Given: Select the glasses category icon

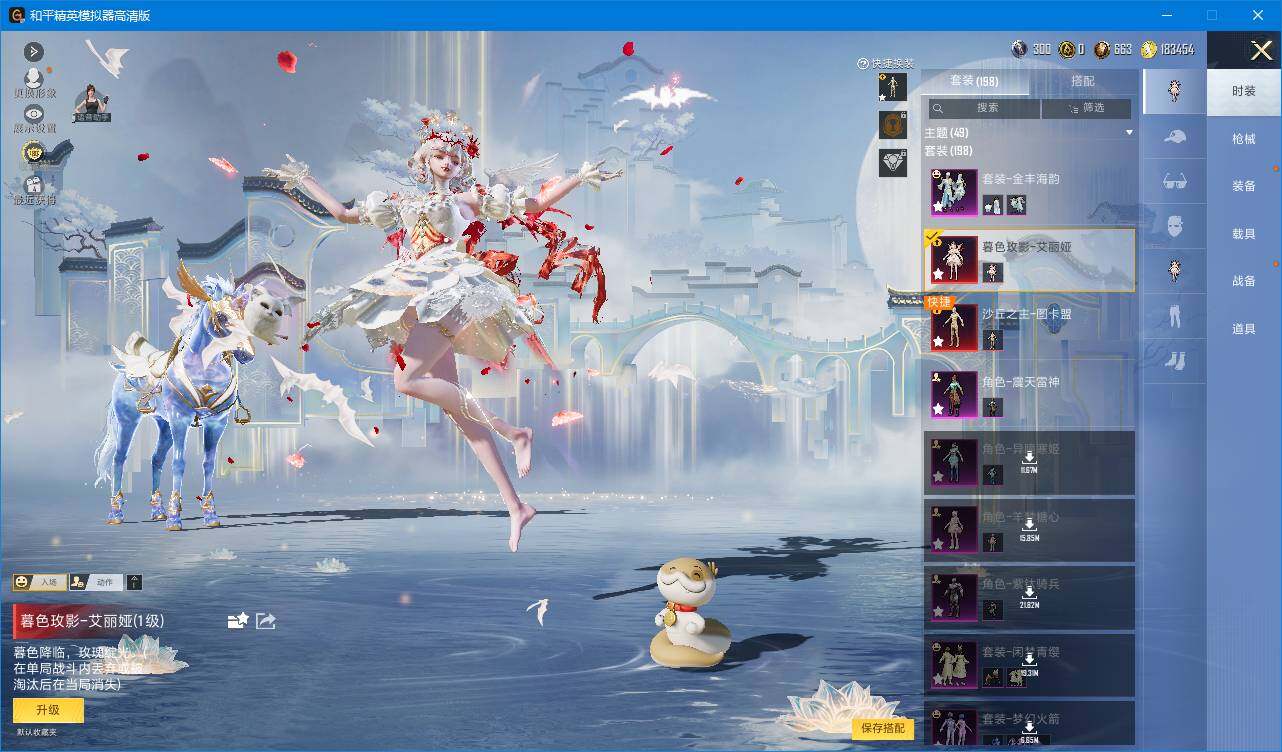Looking at the screenshot, I should pyautogui.click(x=1174, y=181).
